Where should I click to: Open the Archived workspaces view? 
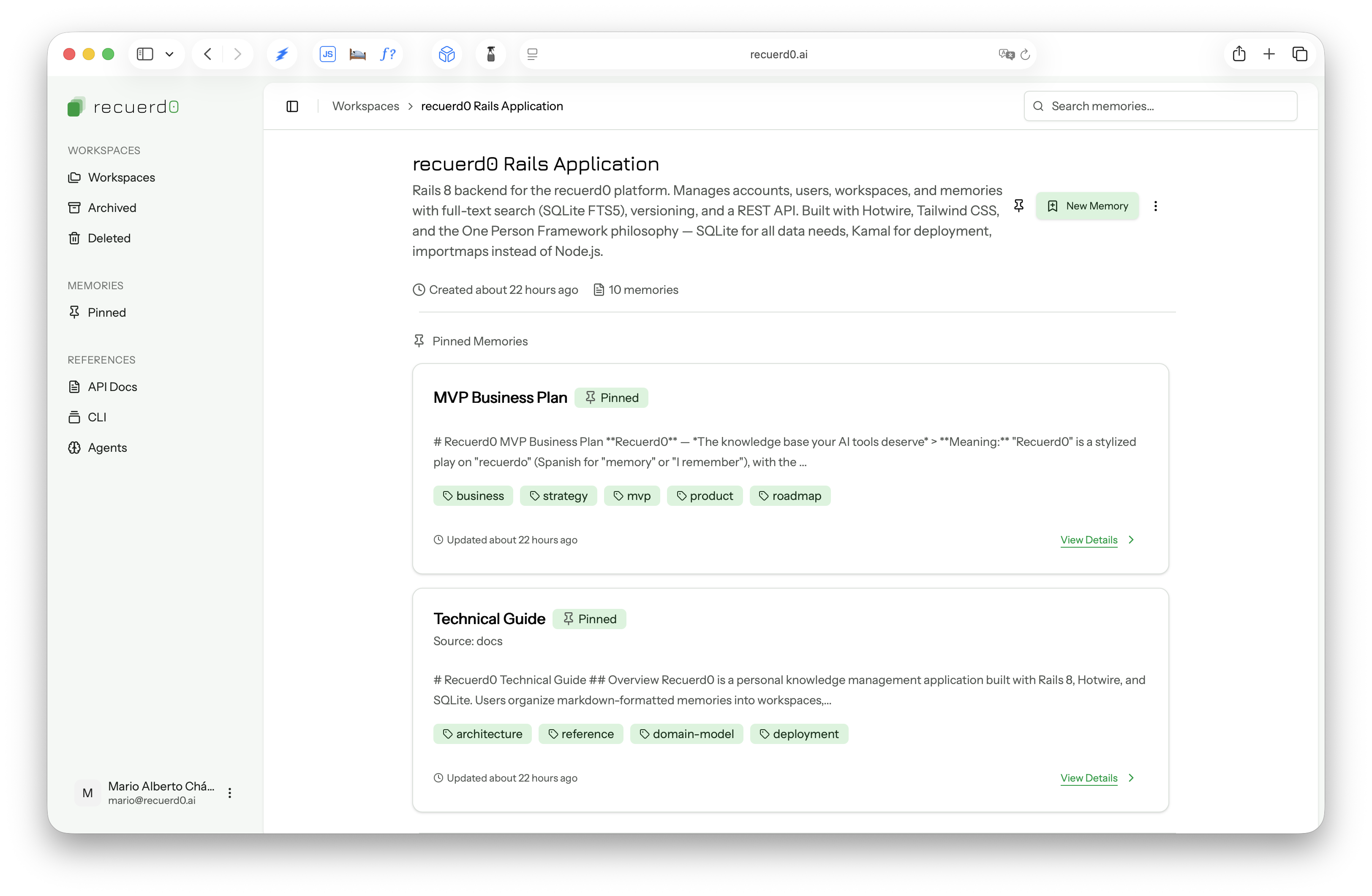tap(112, 207)
